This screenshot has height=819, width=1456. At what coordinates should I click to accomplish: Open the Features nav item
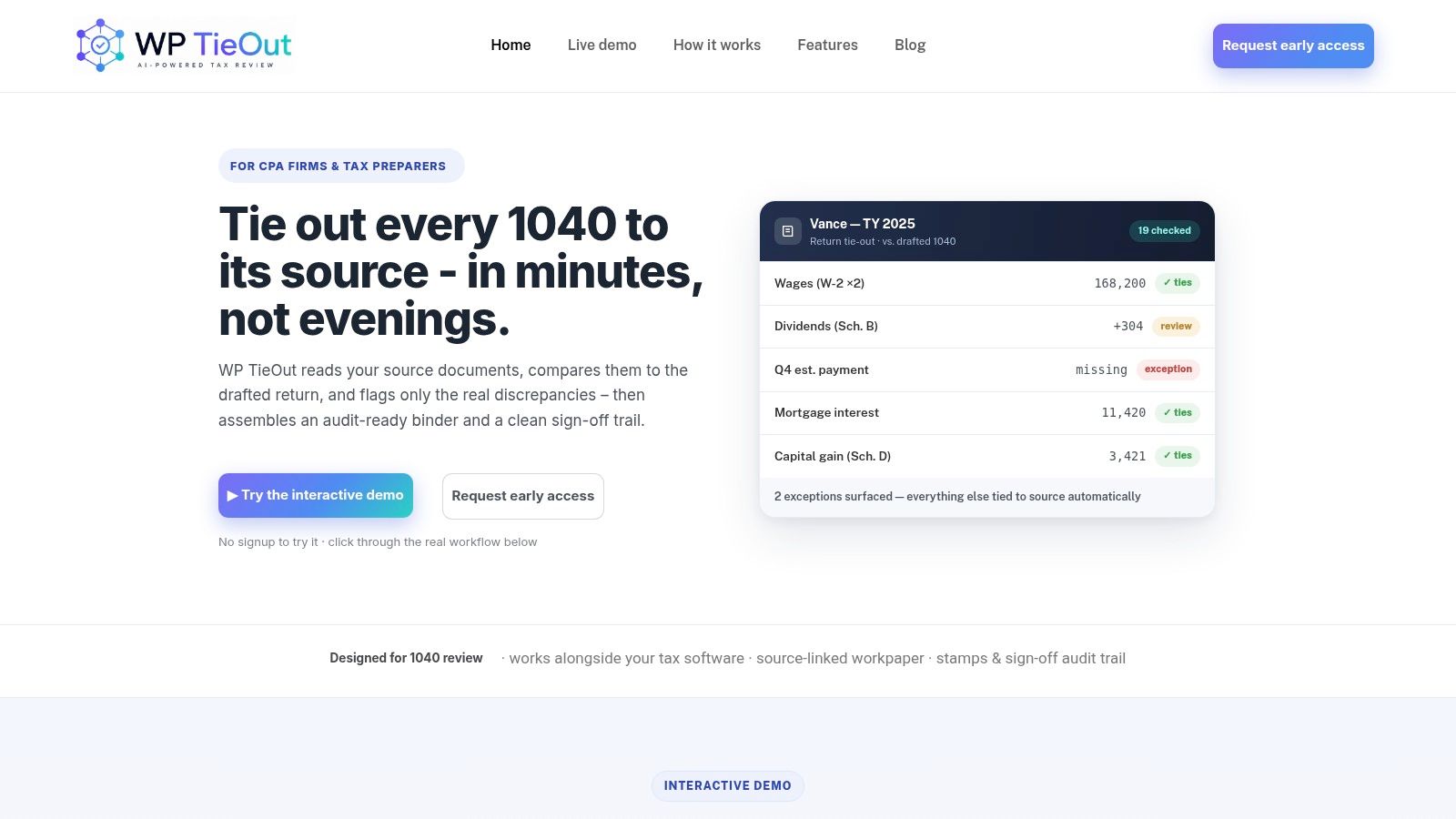827,45
